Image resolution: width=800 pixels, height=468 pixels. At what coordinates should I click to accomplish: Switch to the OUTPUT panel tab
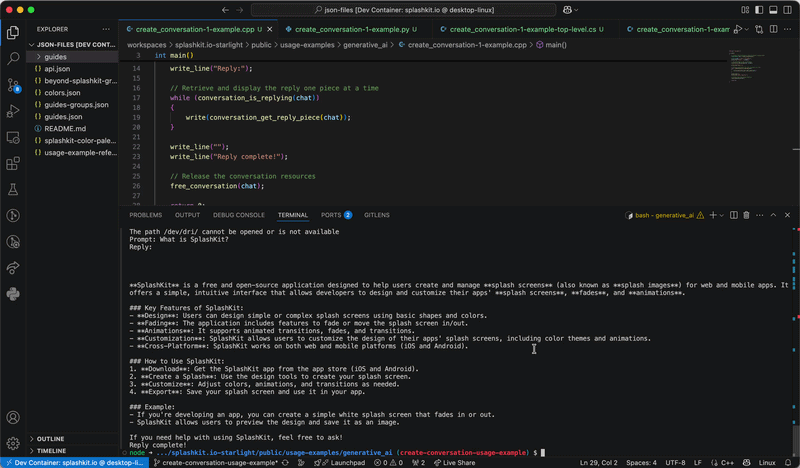187,215
